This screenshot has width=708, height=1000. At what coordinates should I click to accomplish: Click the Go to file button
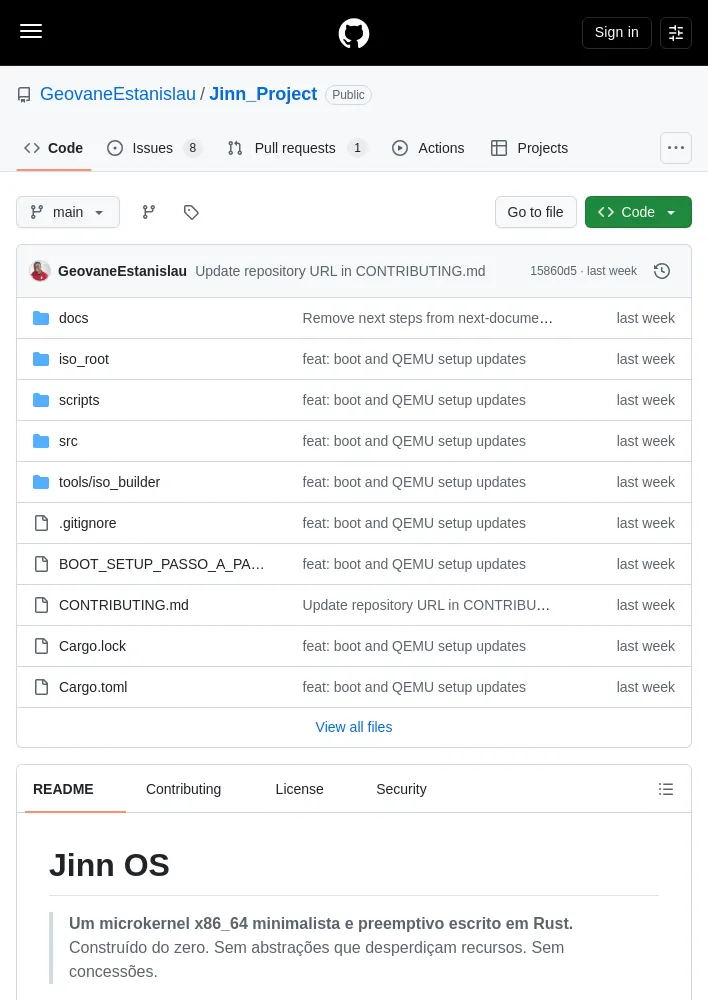click(536, 212)
